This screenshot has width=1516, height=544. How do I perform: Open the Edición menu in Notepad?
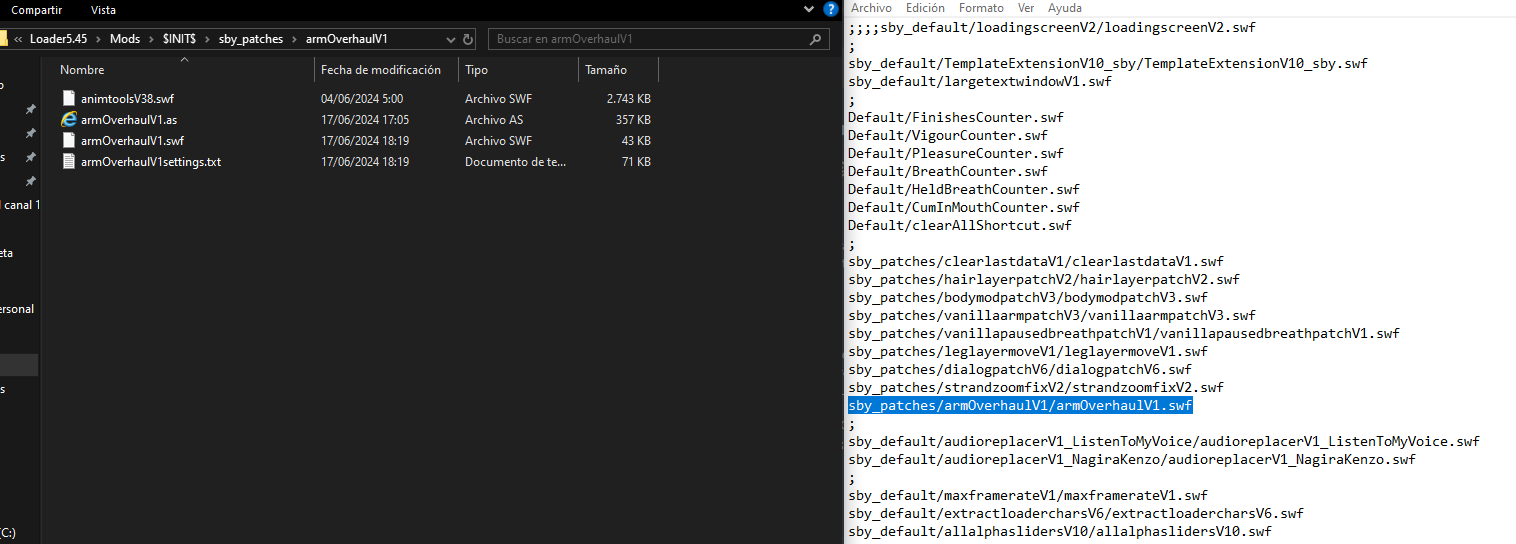924,8
